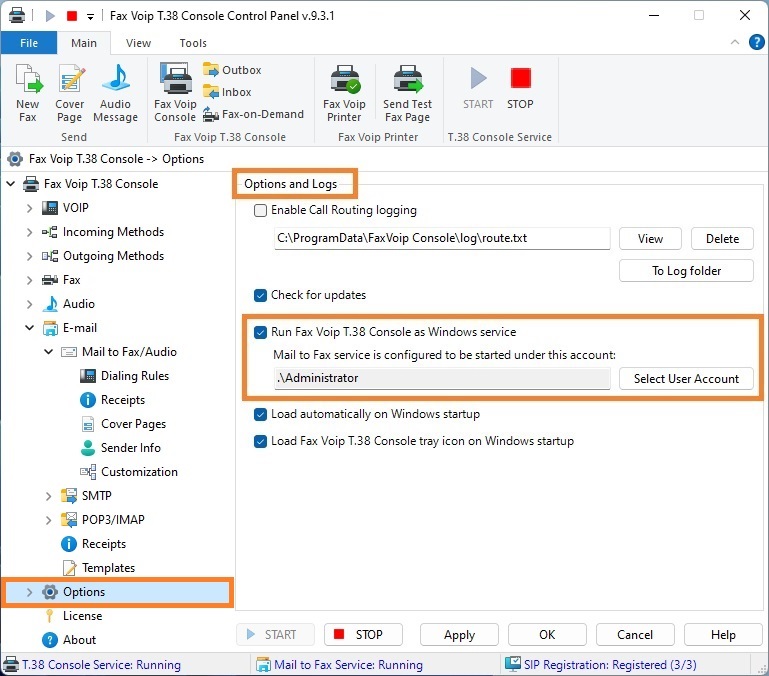Click the New Fax ribbon icon
The image size is (769, 676).
point(28,93)
